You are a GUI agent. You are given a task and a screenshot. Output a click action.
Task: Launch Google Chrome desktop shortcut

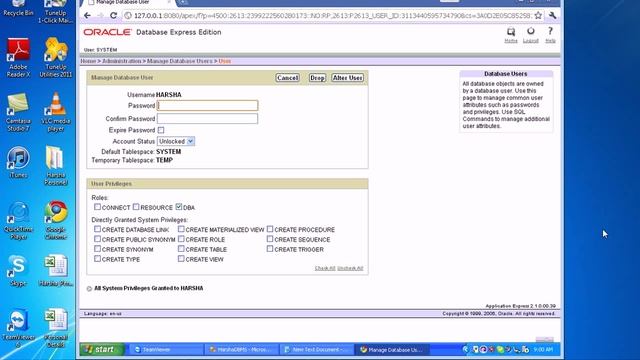tap(56, 220)
